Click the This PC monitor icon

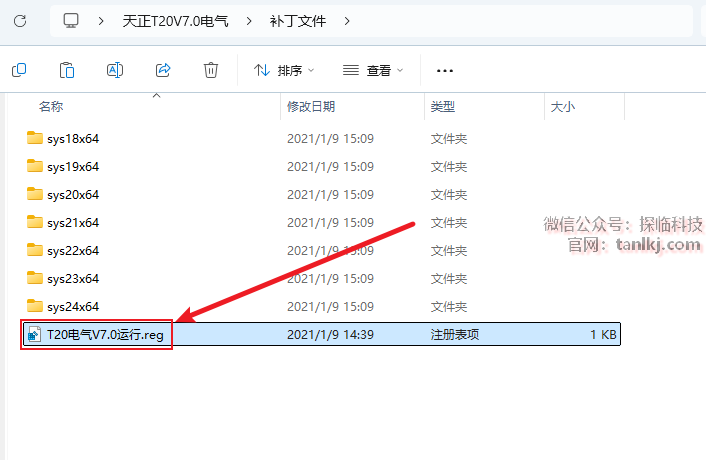tap(70, 20)
